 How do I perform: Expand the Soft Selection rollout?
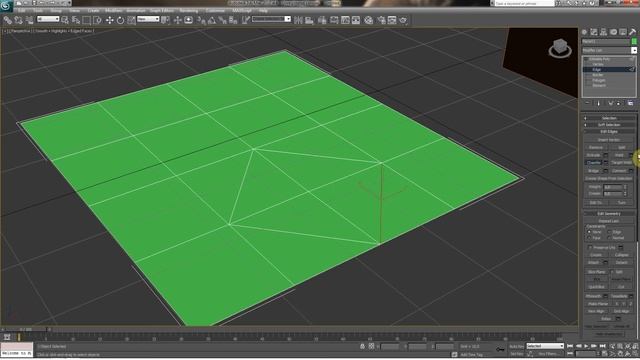609,125
